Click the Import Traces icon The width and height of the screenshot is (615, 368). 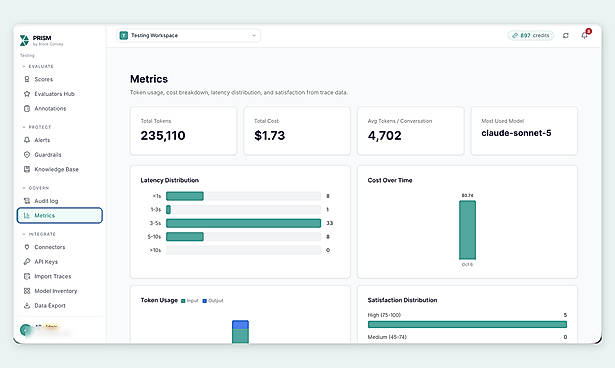coord(27,276)
